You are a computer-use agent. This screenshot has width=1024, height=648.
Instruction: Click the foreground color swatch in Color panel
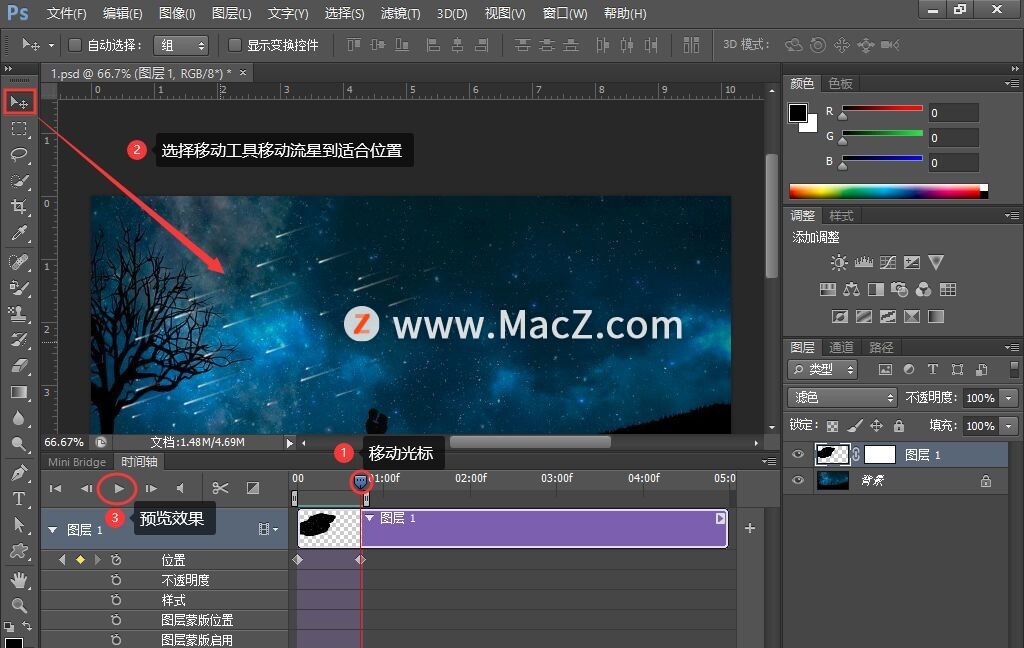pyautogui.click(x=797, y=113)
